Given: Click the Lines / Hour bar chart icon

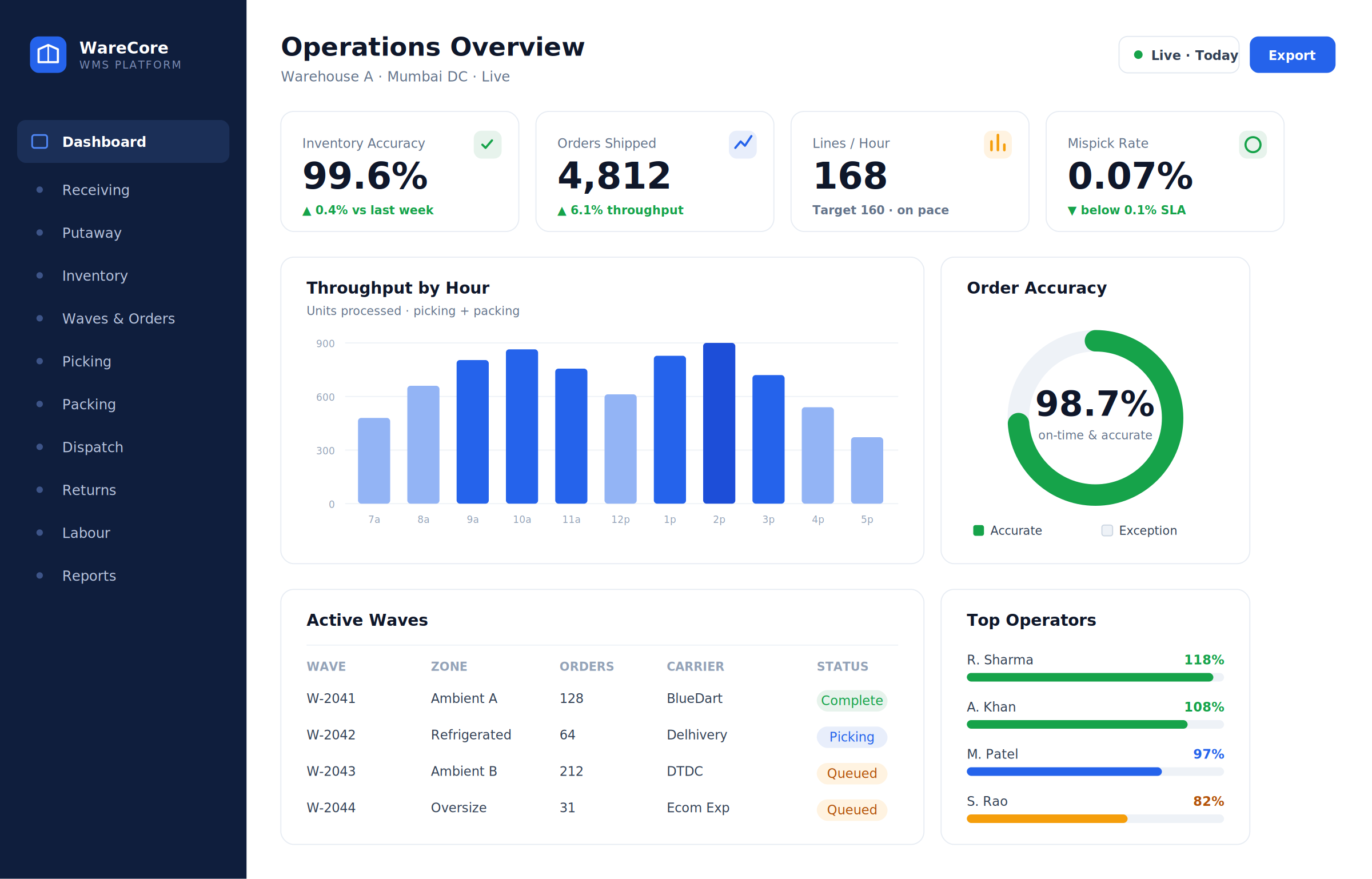Looking at the screenshot, I should 998,145.
